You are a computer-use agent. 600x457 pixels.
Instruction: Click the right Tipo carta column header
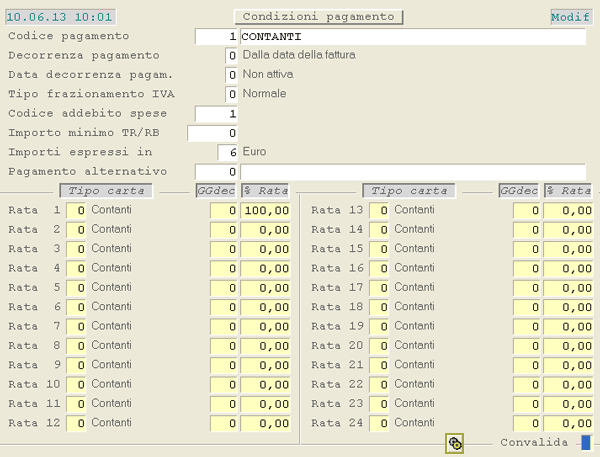coord(408,191)
